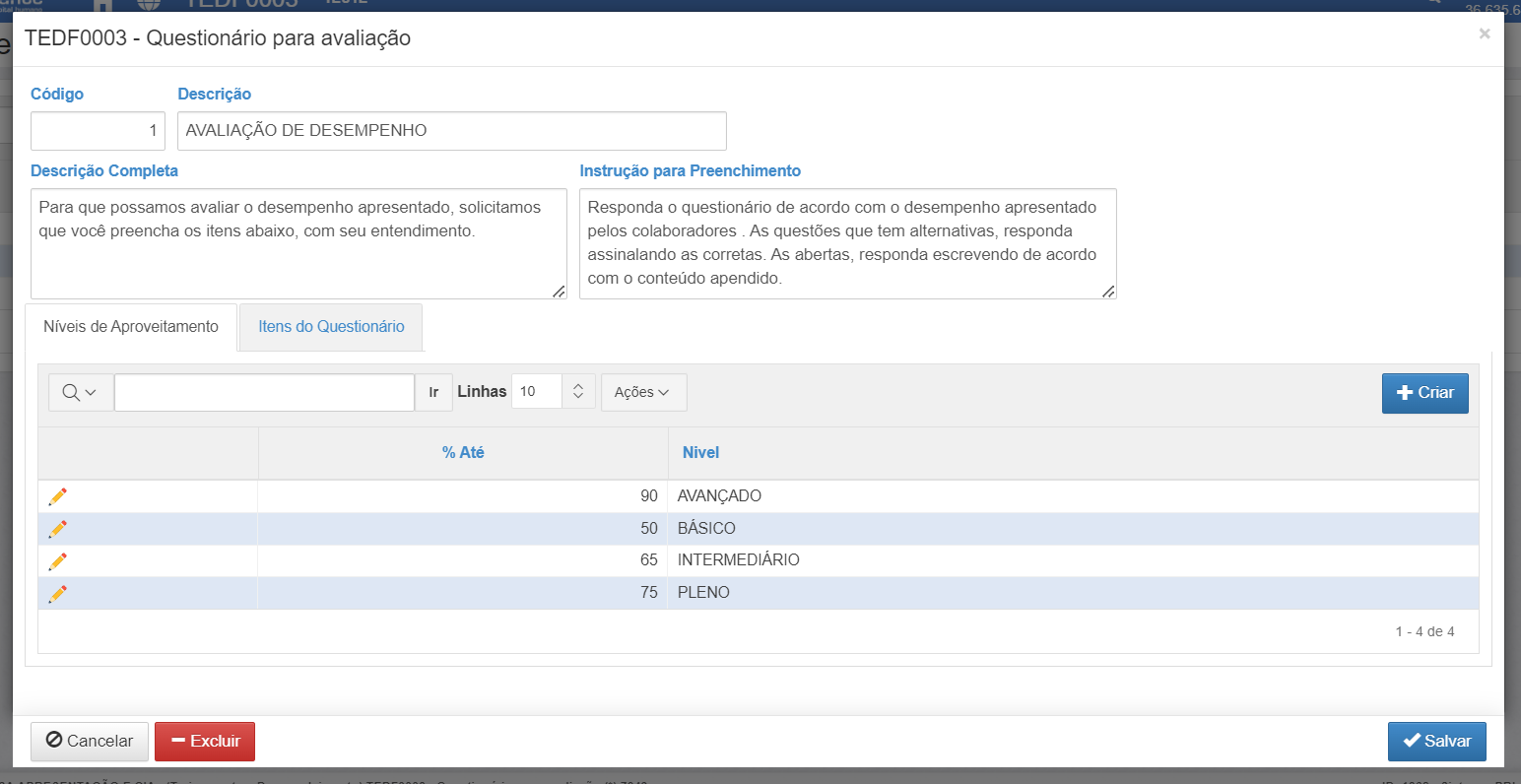1521x784 pixels.
Task: Open the search column selector magnifier
Action: 81,392
